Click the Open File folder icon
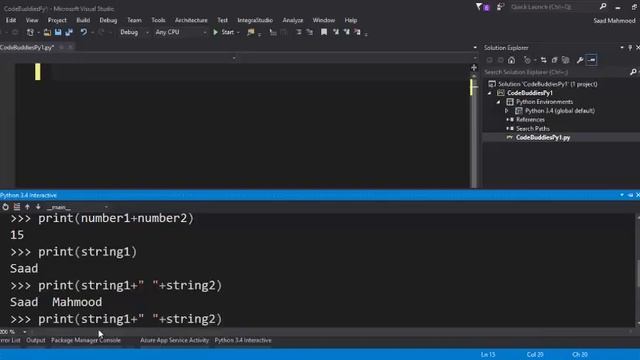640x360 pixels. 47,32
